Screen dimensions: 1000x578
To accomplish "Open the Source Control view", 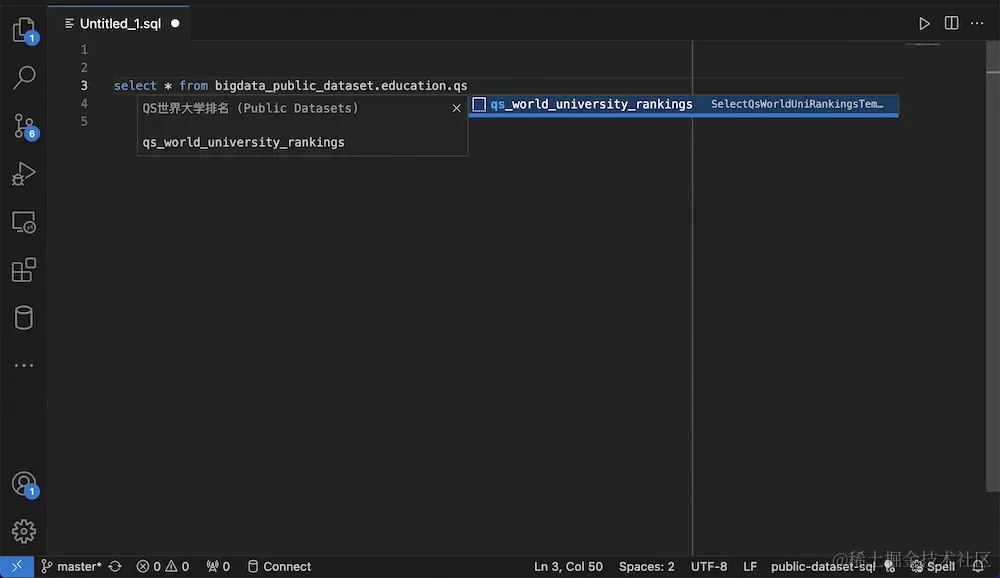I will (24, 126).
